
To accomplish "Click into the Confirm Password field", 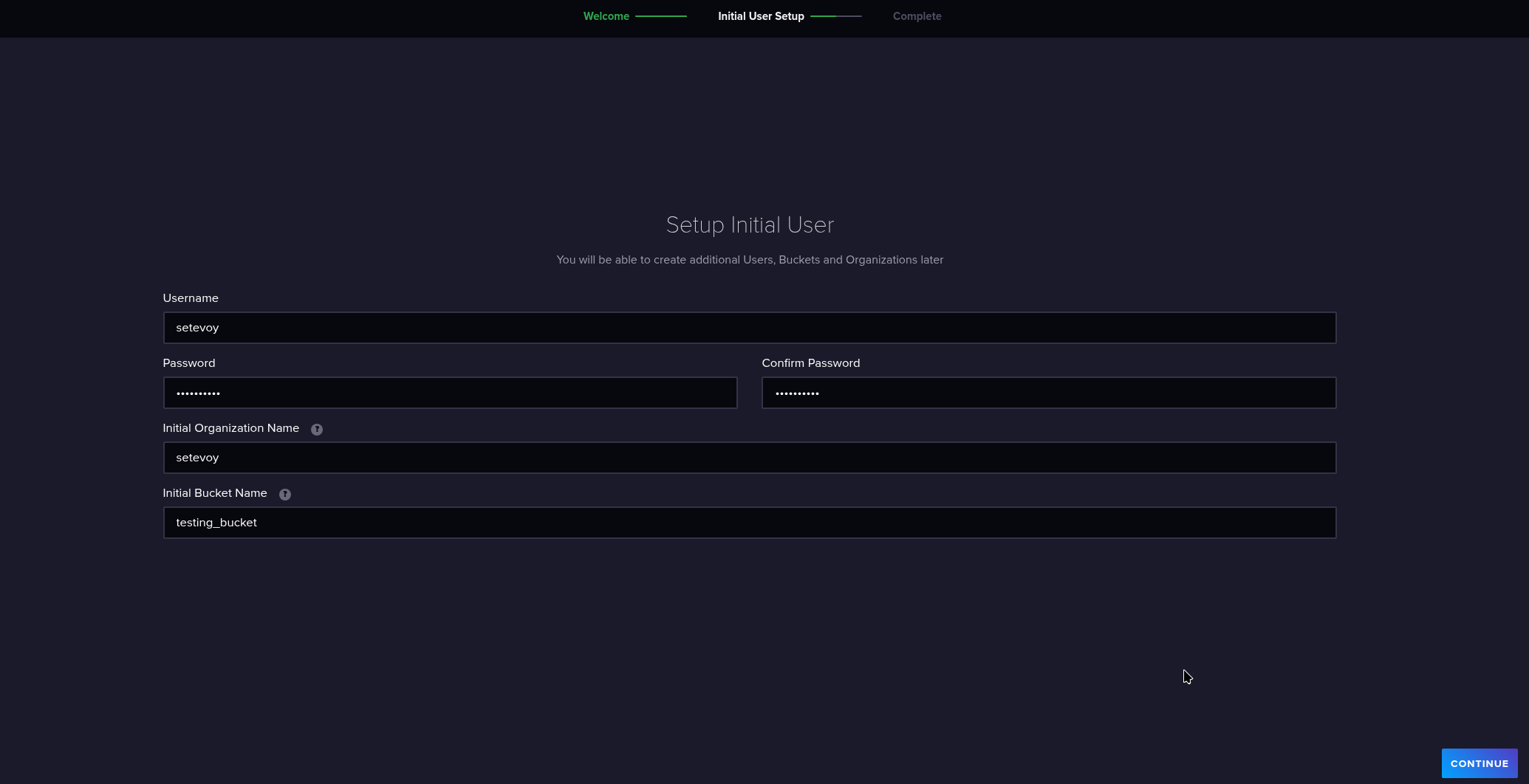I will pyautogui.click(x=1048, y=393).
